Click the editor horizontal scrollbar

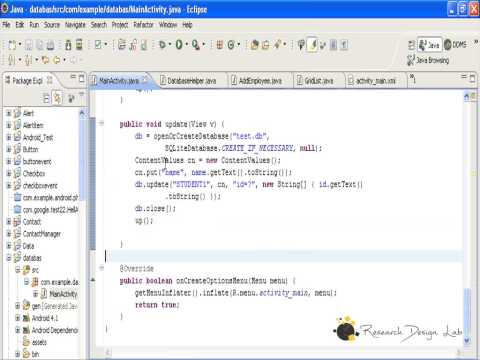[283, 352]
